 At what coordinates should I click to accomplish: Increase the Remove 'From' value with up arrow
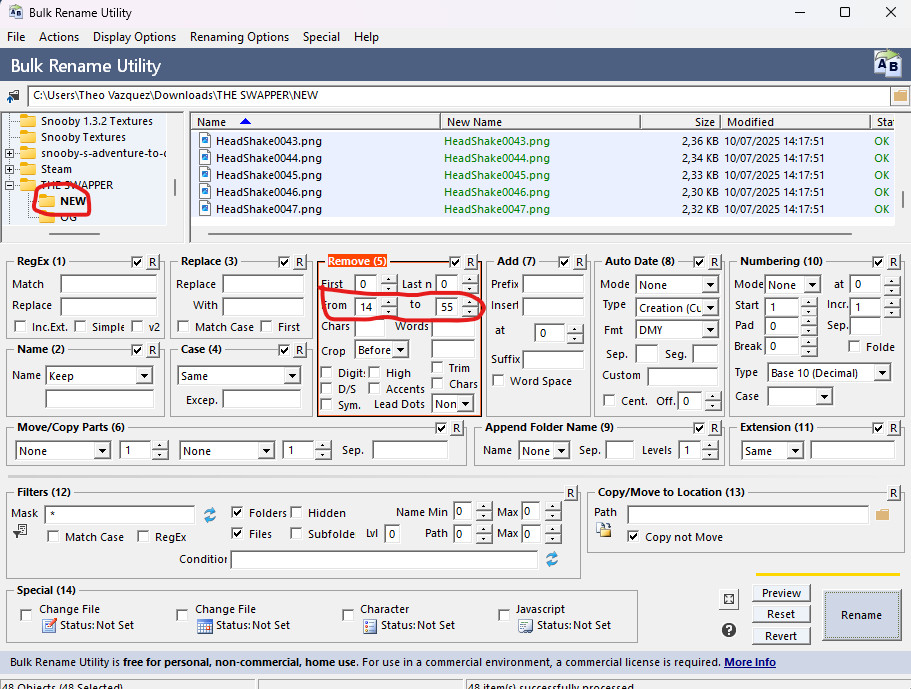389,303
